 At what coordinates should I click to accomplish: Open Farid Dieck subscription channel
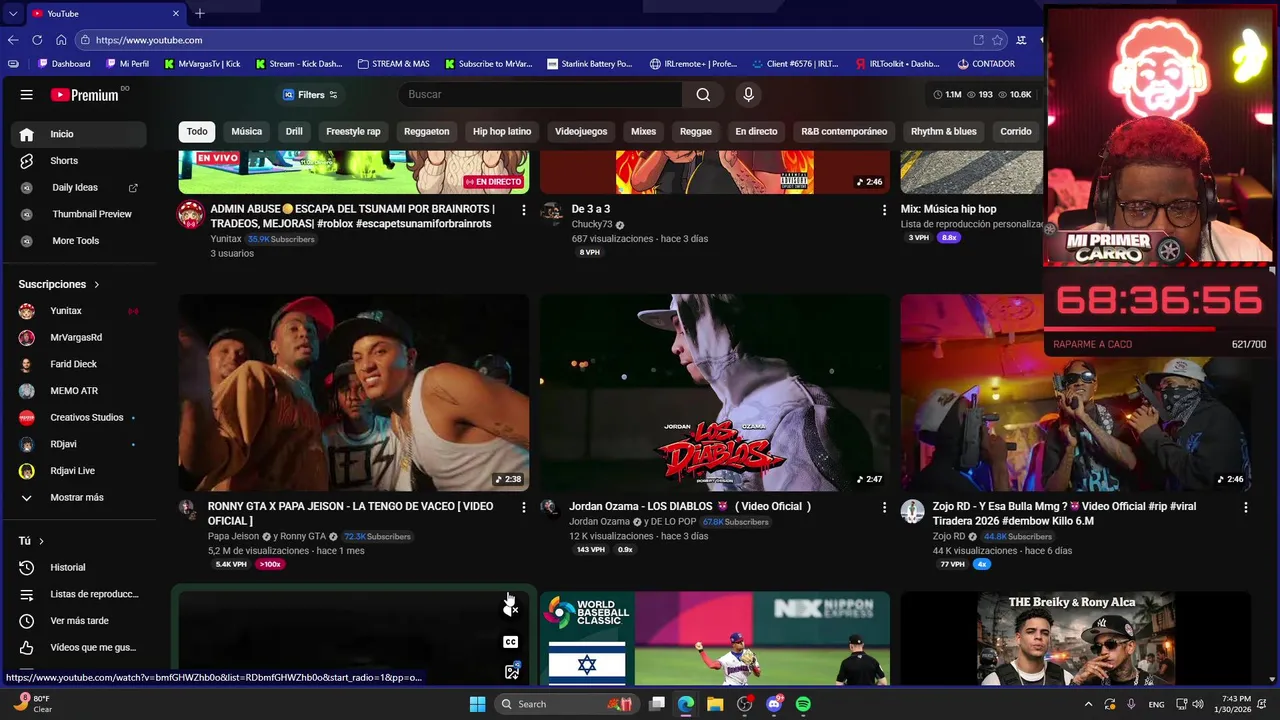click(x=79, y=364)
